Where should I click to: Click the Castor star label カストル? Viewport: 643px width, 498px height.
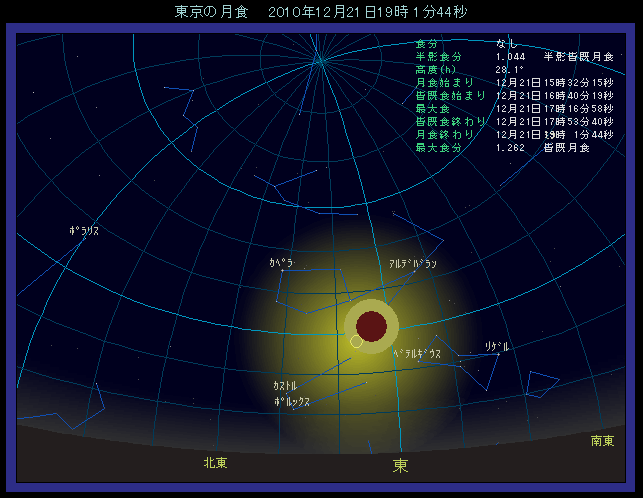tap(285, 386)
